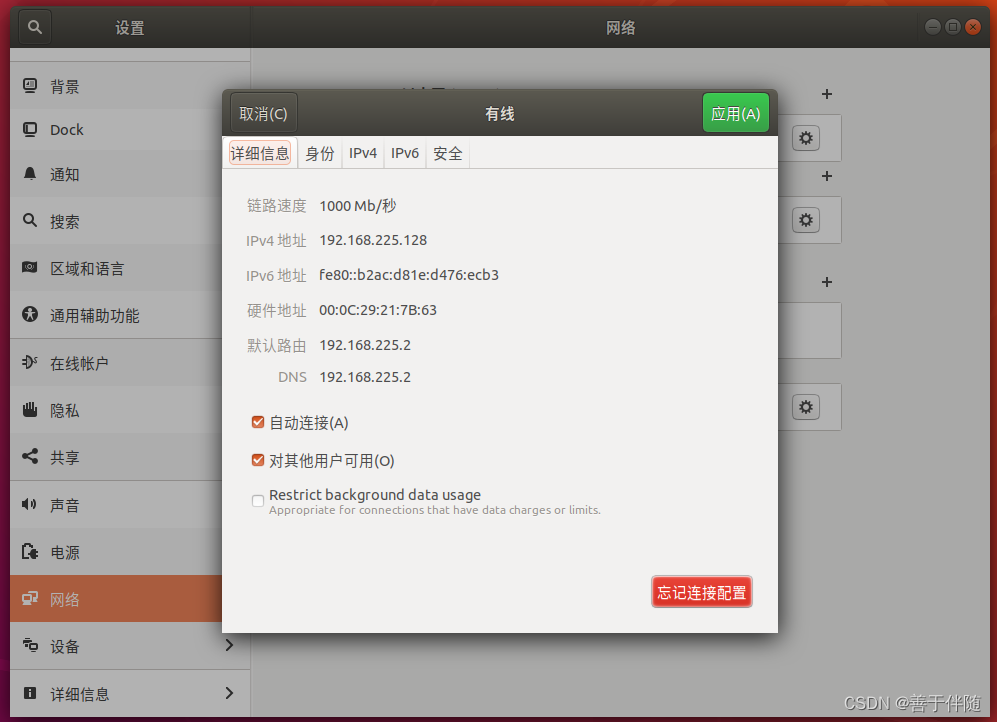Switch to the IPv6 tab
The height and width of the screenshot is (722, 997).
(405, 153)
